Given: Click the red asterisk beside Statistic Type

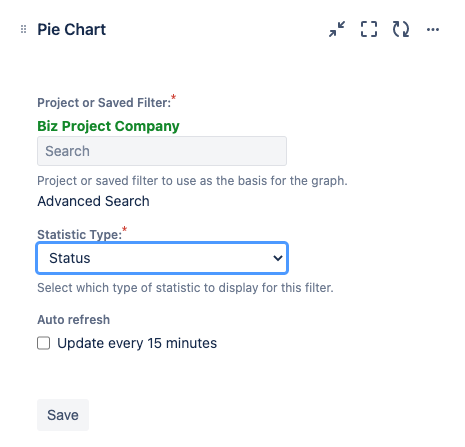Looking at the screenshot, I should tap(125, 229).
